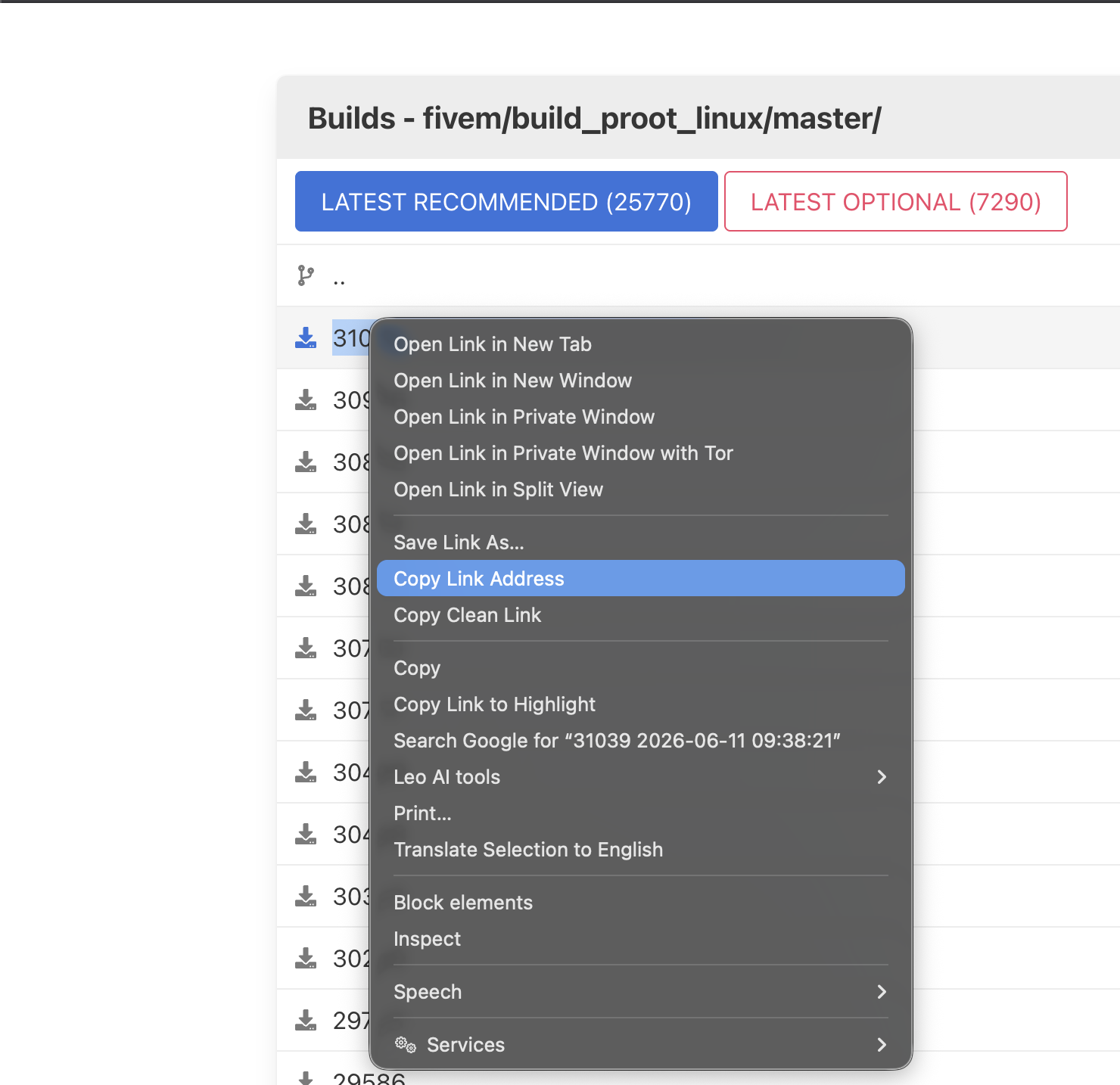Click the download icon beside build 310
The image size is (1120, 1085).
click(306, 337)
